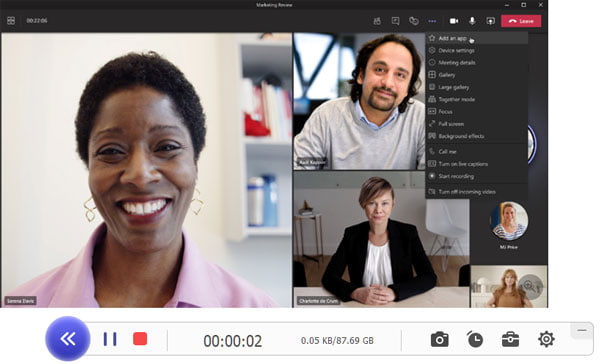Open the recorder toolbox briefcase icon
The width and height of the screenshot is (600, 364).
click(x=510, y=339)
